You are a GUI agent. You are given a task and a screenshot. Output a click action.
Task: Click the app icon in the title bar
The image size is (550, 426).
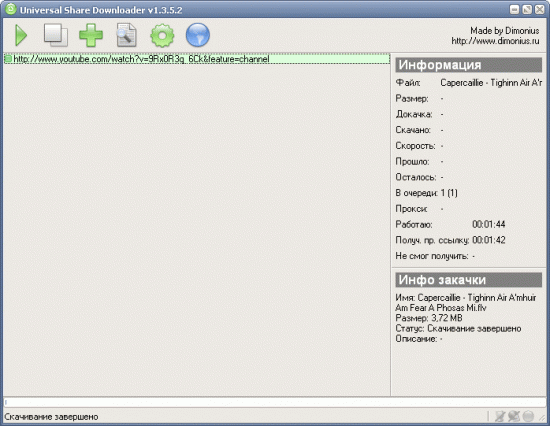(11, 9)
